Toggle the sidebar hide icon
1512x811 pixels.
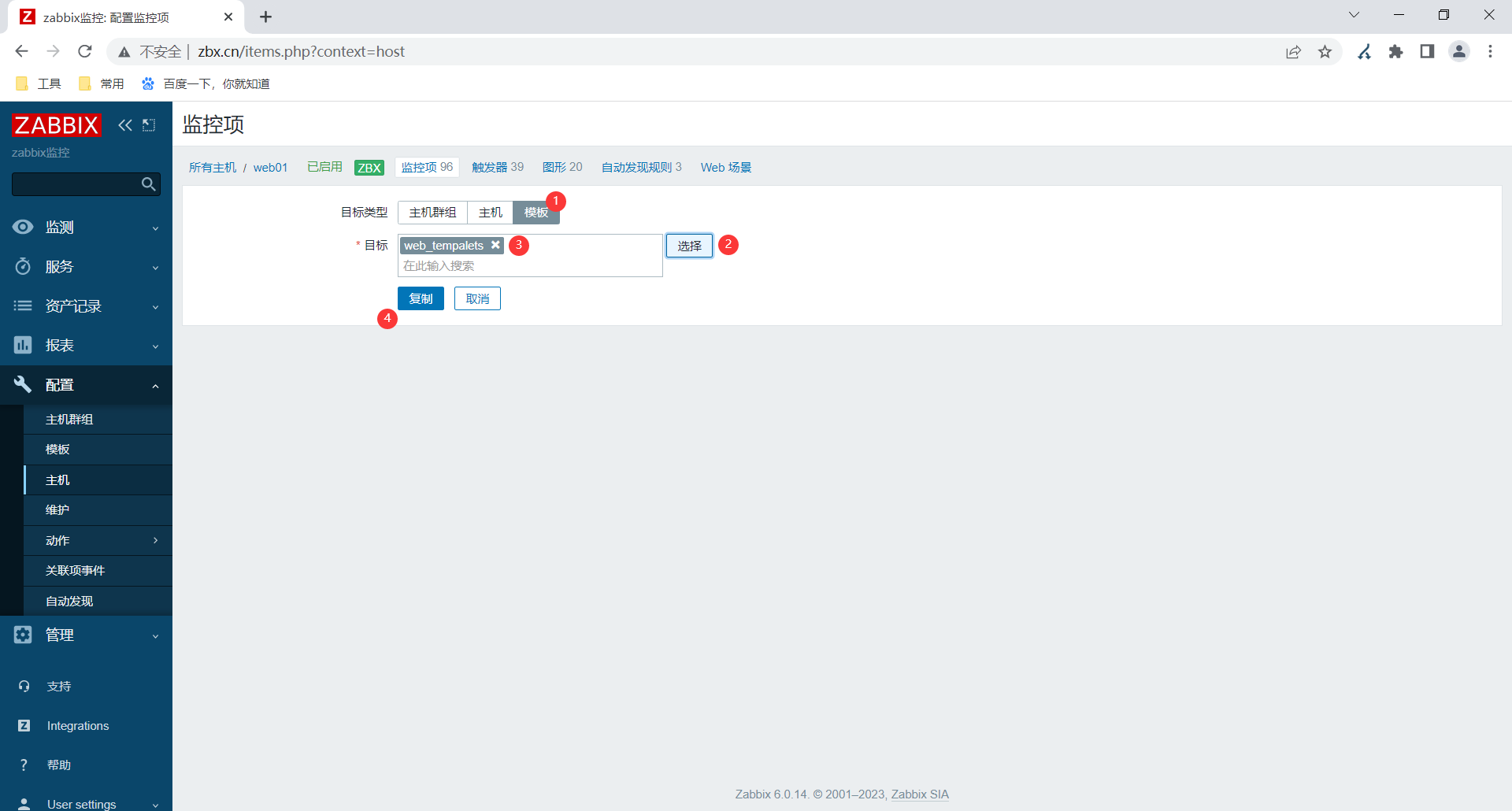149,125
